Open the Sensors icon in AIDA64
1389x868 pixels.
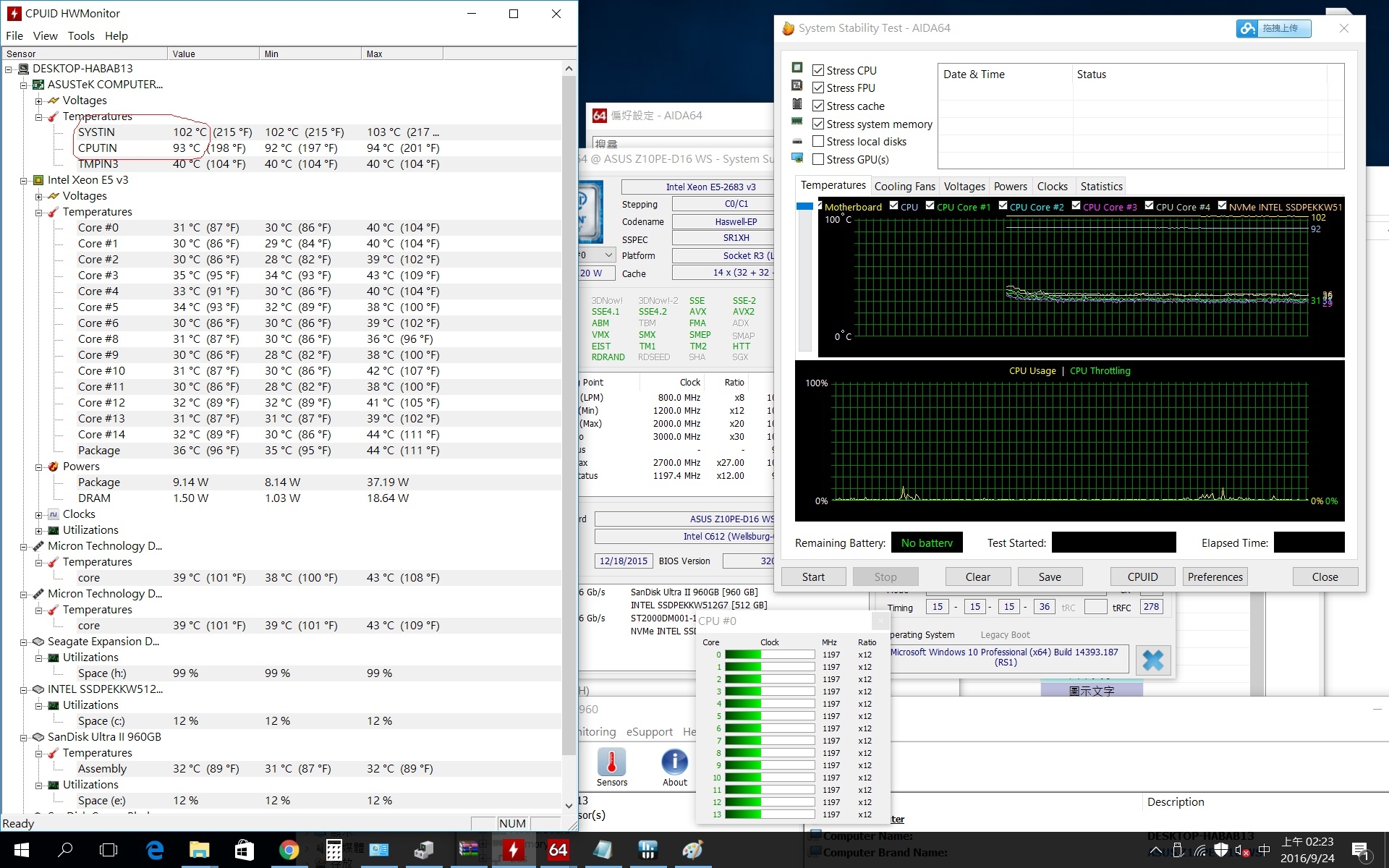[x=611, y=767]
